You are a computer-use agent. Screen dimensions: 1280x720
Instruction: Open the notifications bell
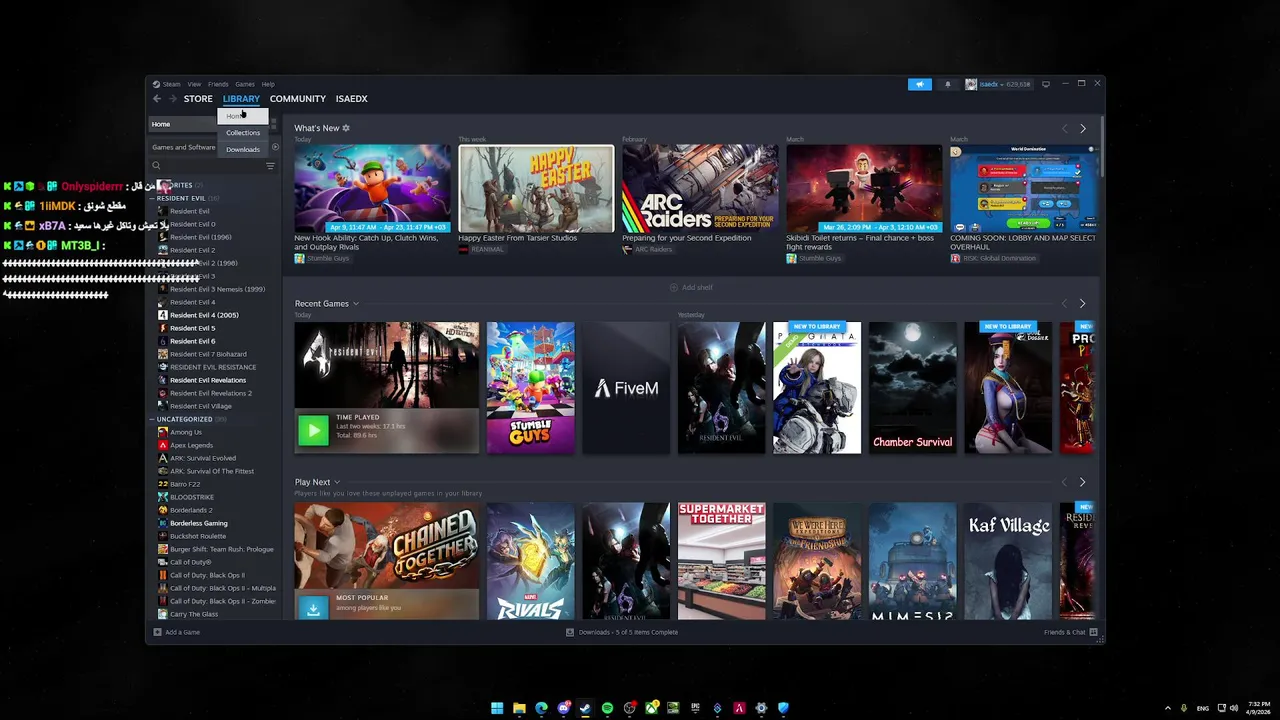click(x=948, y=84)
